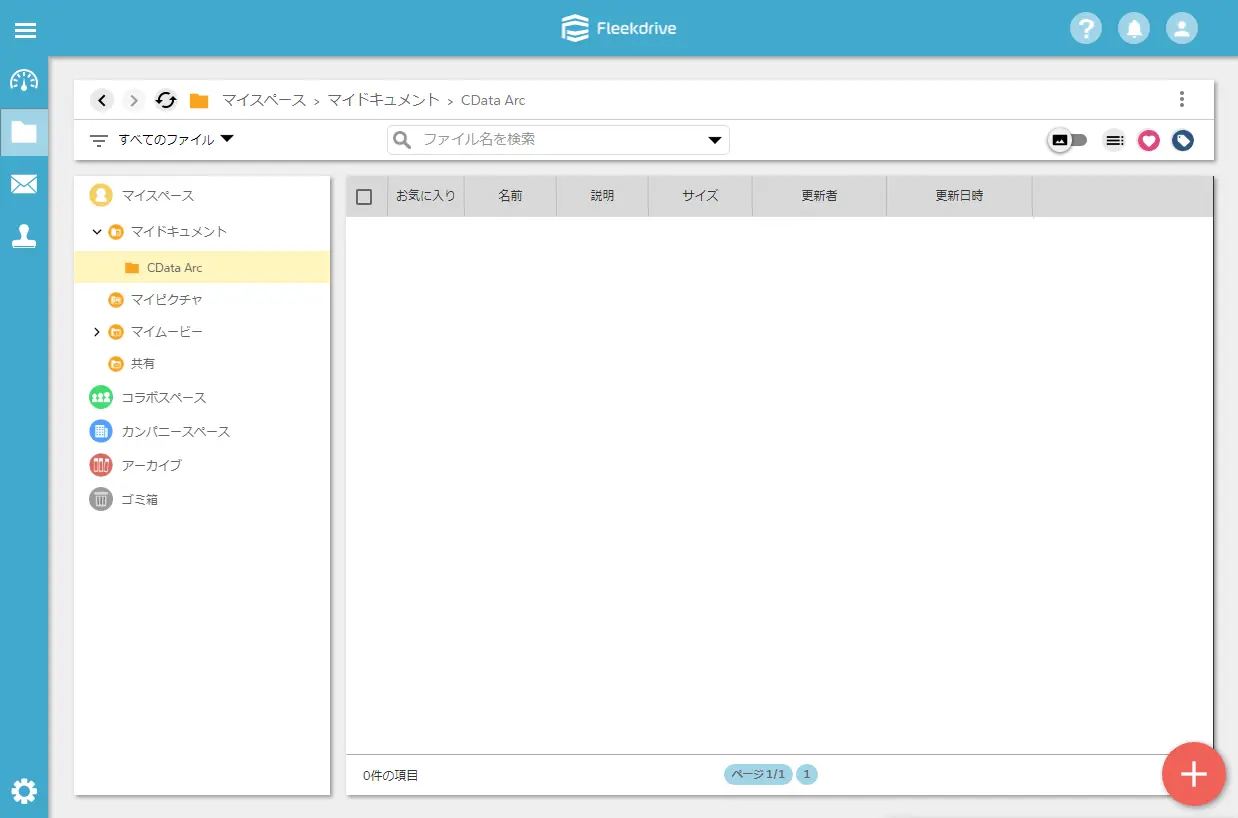
Task: Open the すべてのファイル filter dropdown
Action: [x=162, y=140]
